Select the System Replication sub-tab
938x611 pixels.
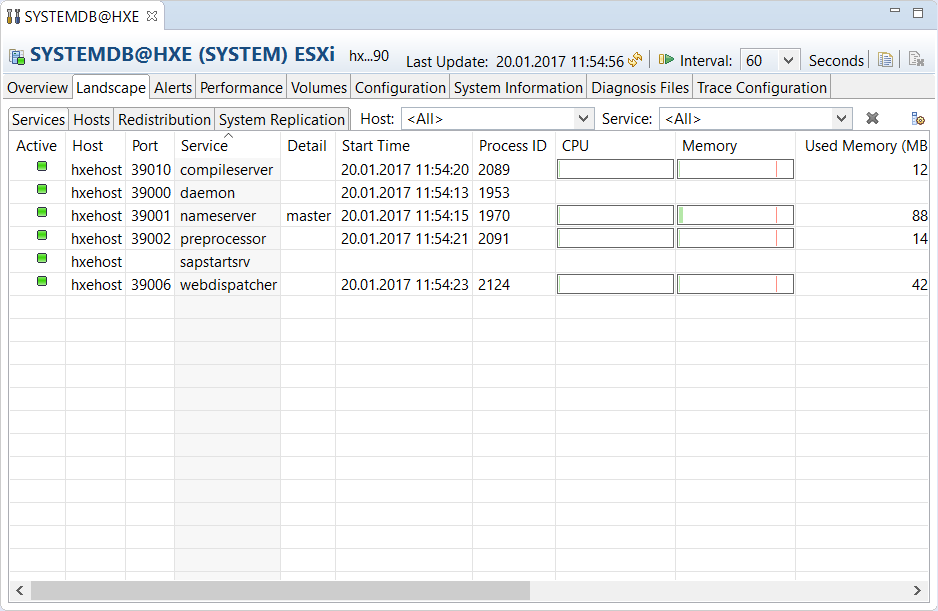click(x=281, y=119)
